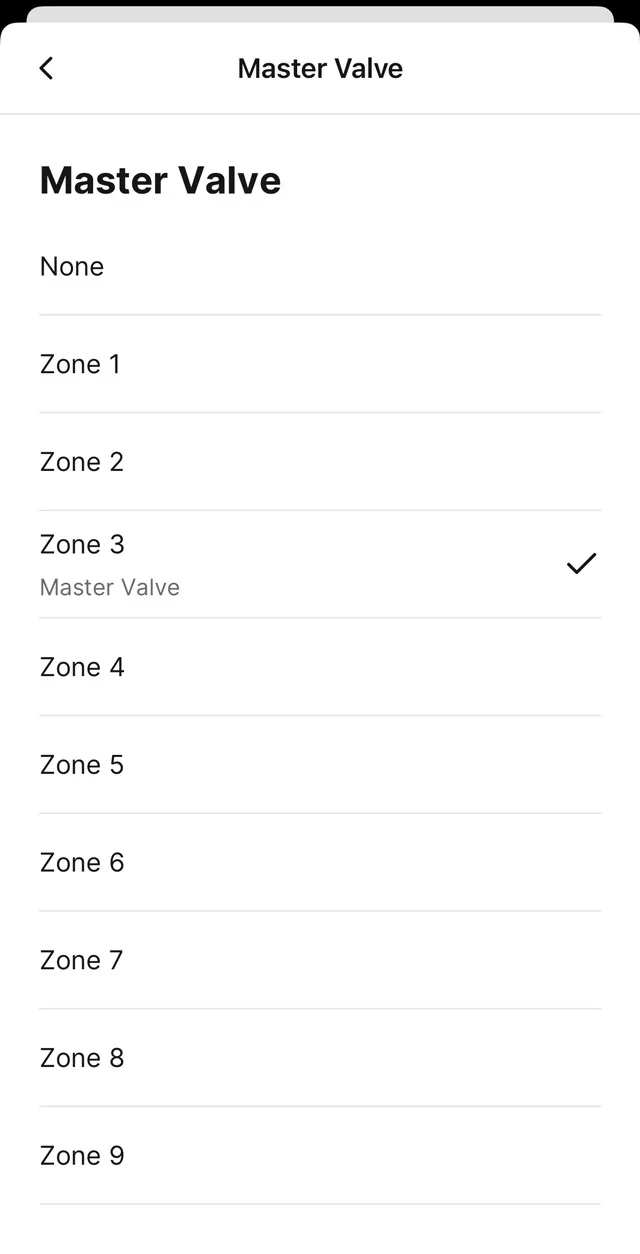Pick Zone 4 from the list
The height and width of the screenshot is (1254, 640).
(82, 667)
